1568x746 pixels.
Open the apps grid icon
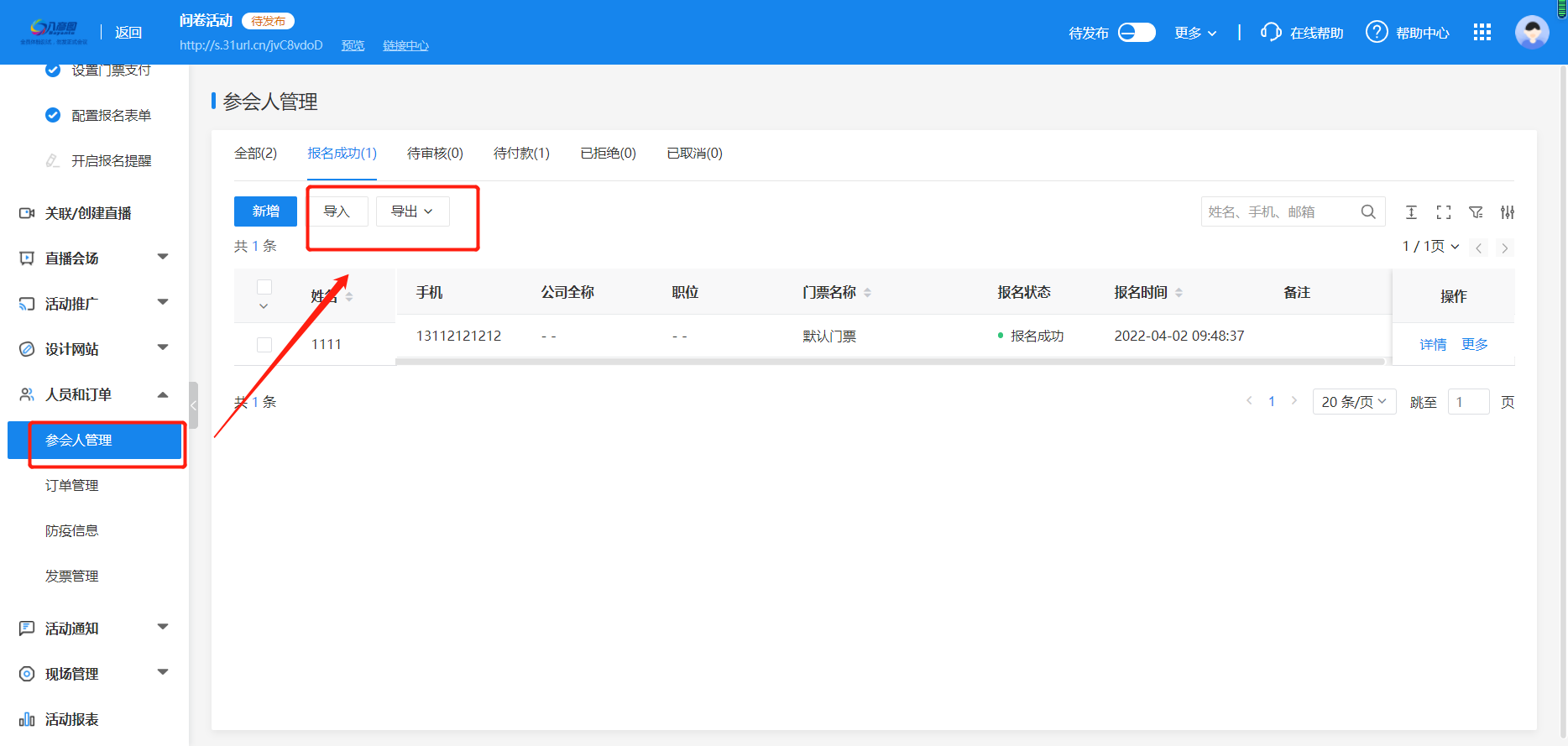[1482, 33]
